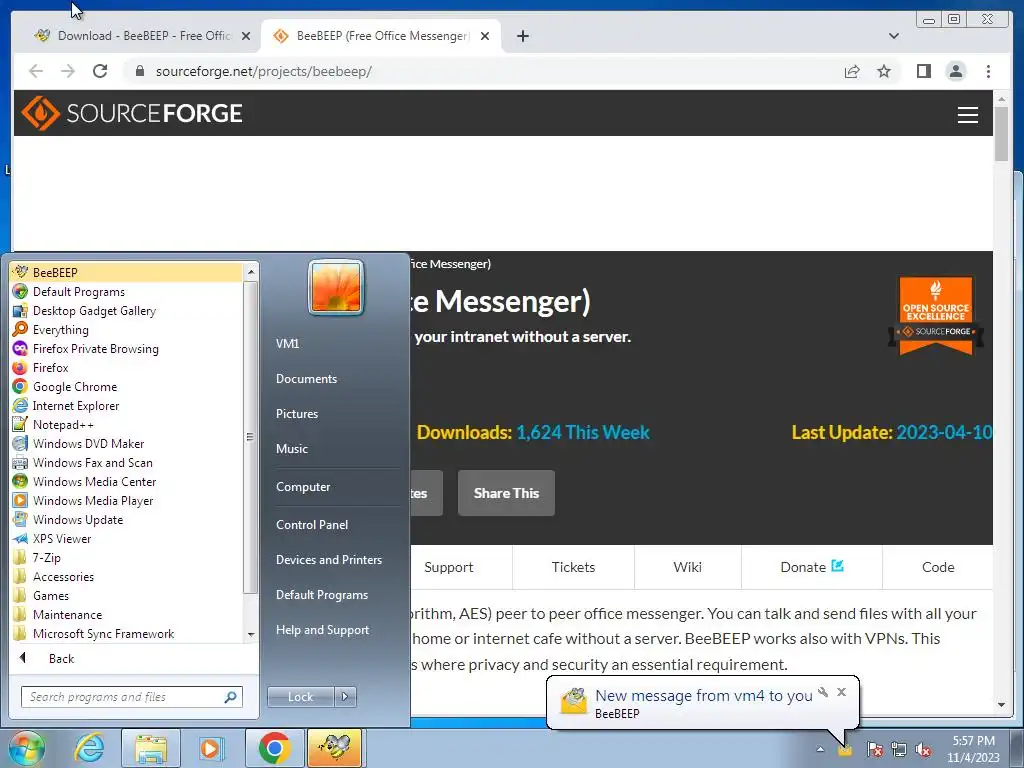Open the Code tab
Screen dimensions: 1024x768
[938, 567]
